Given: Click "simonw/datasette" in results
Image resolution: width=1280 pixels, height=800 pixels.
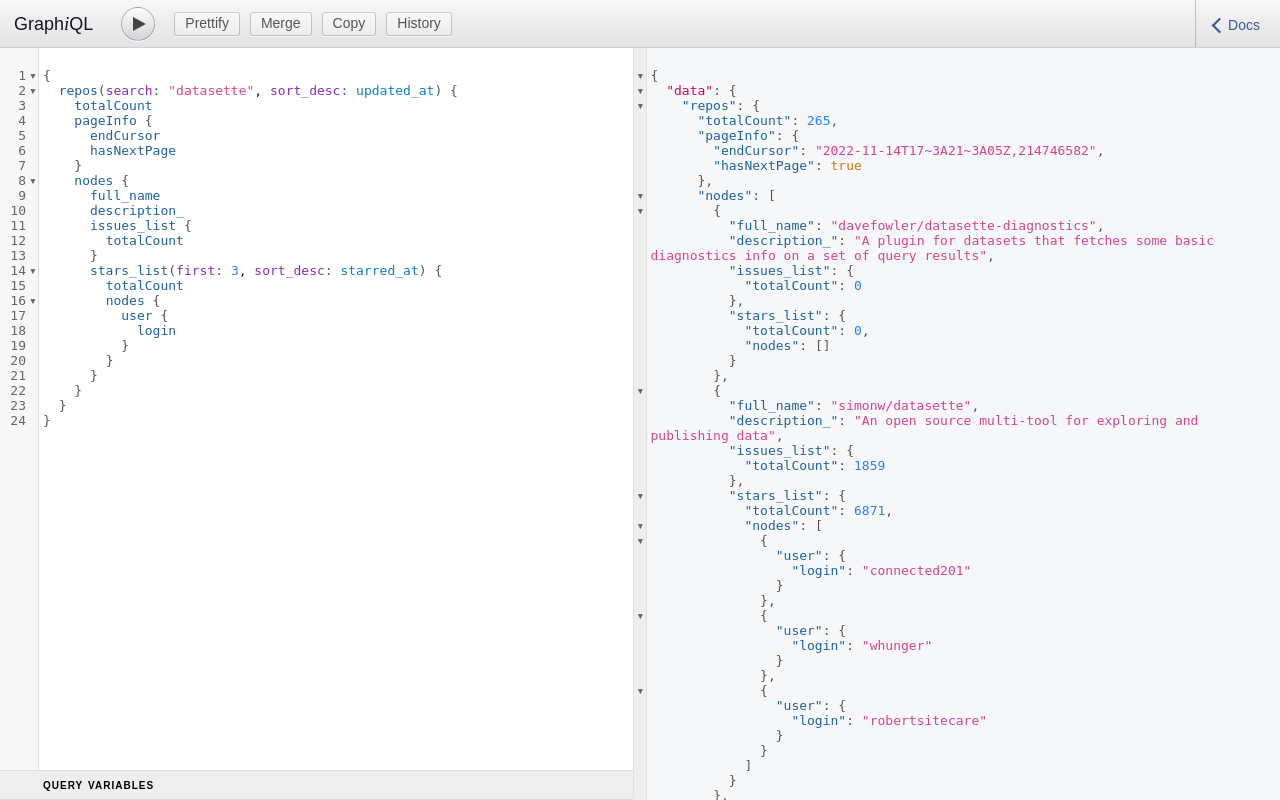Looking at the screenshot, I should coord(901,406).
